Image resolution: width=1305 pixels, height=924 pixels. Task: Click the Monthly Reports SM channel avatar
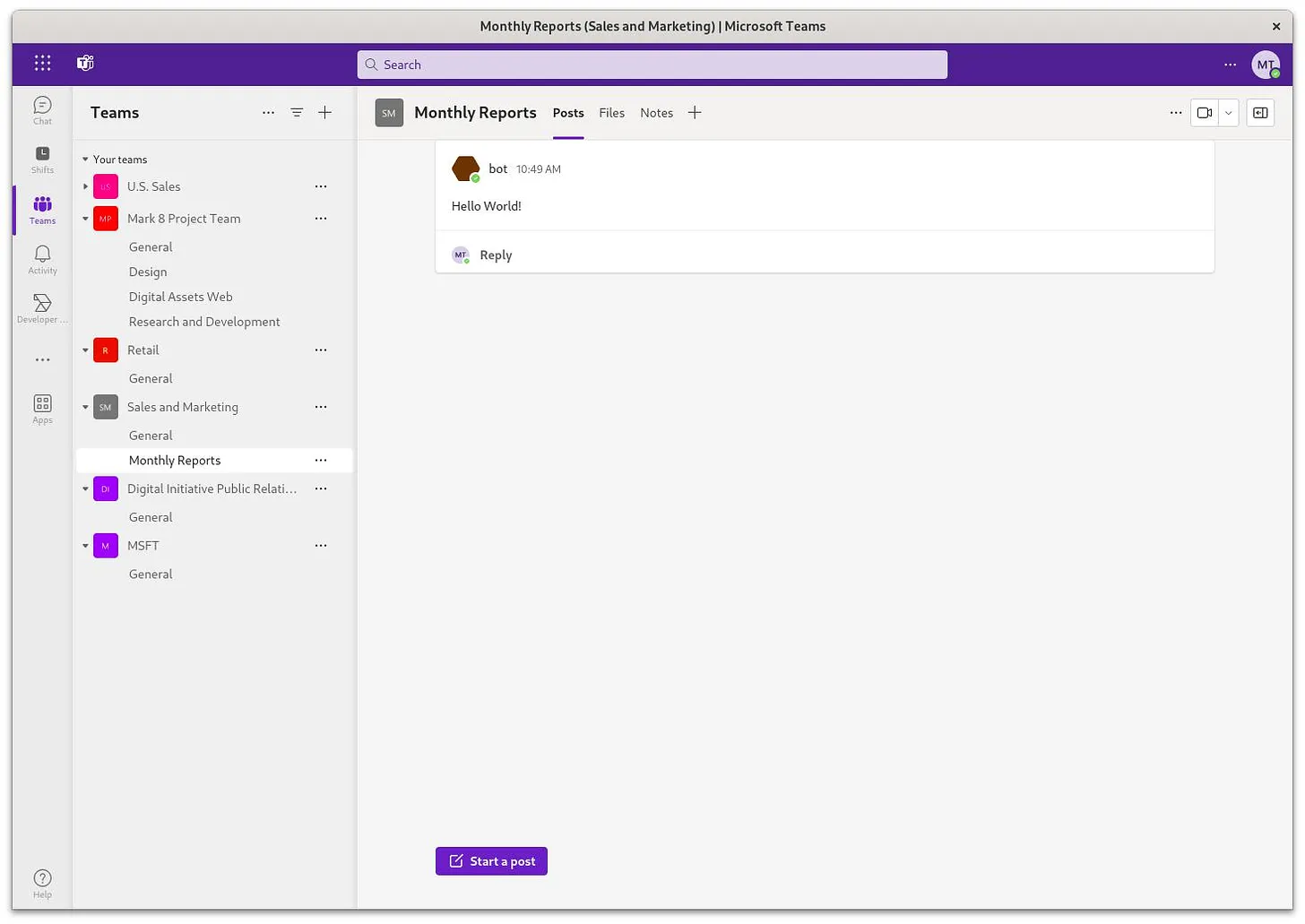coord(389,113)
